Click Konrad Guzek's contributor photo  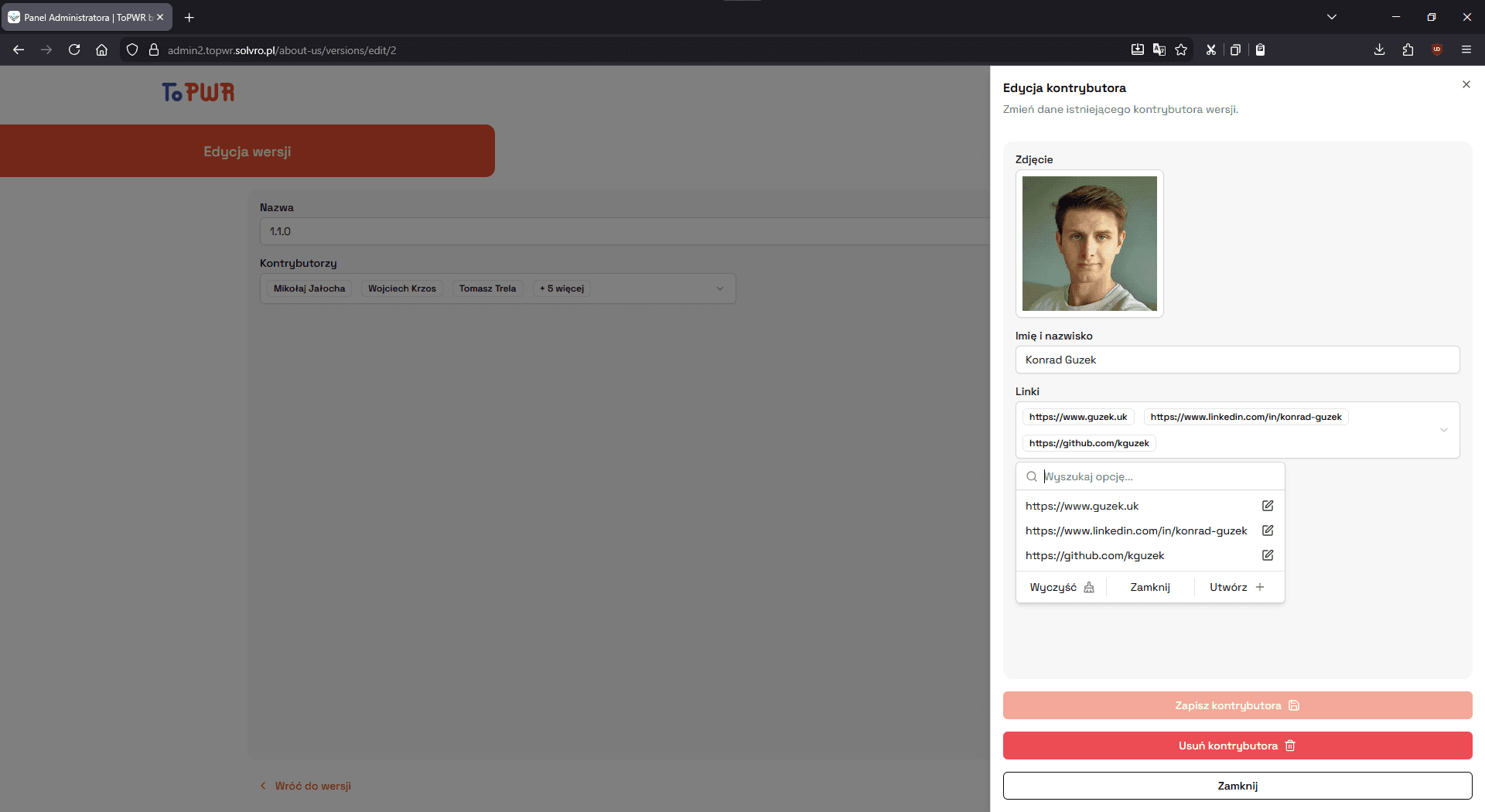click(1089, 244)
